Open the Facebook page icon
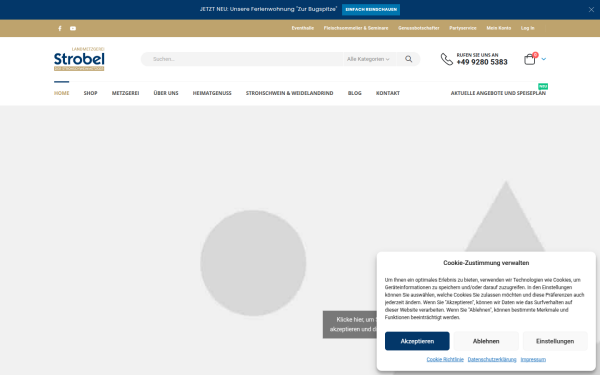The height and width of the screenshot is (375, 600). tap(60, 28)
